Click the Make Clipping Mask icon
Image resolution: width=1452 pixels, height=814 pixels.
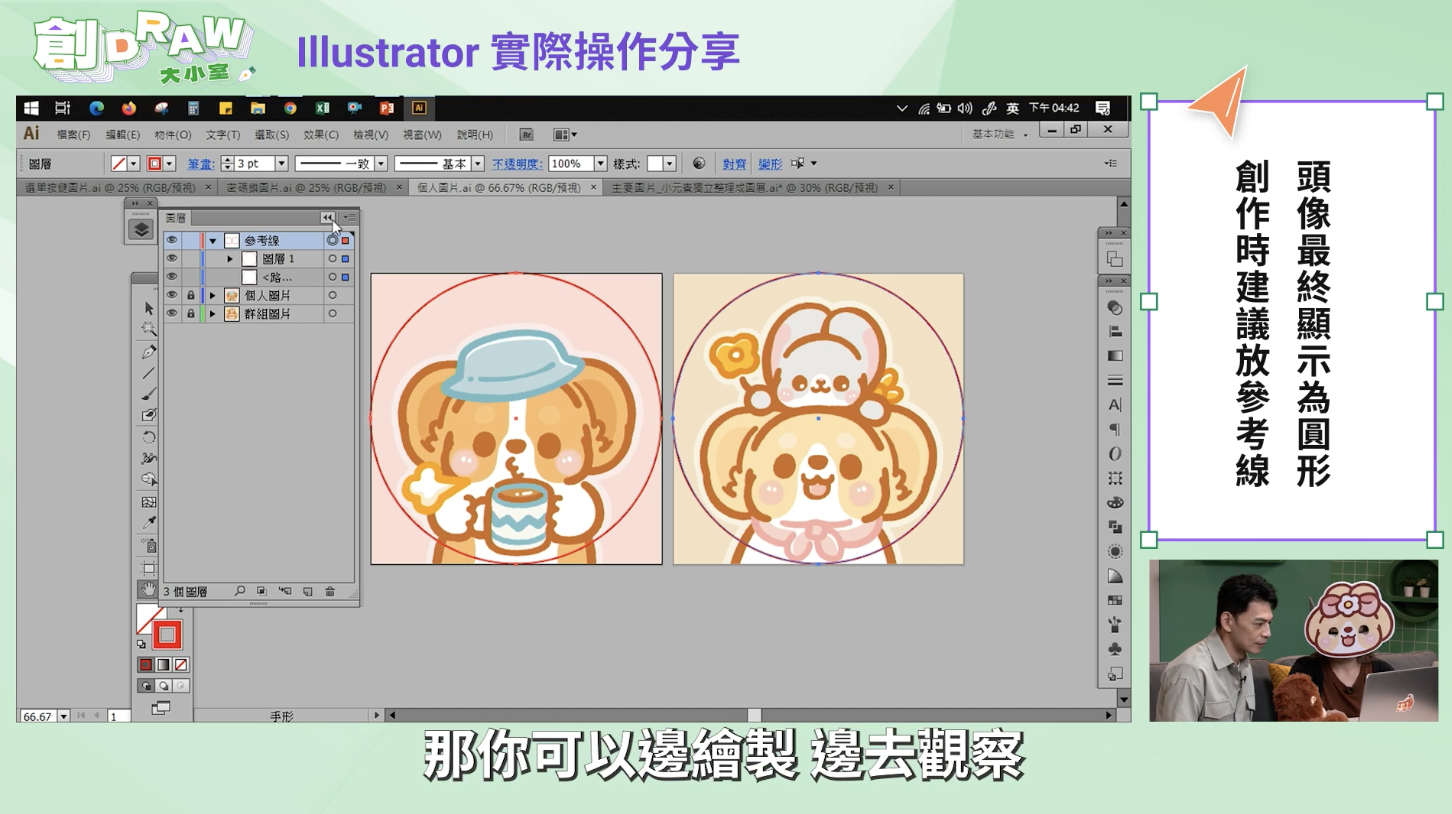click(262, 592)
